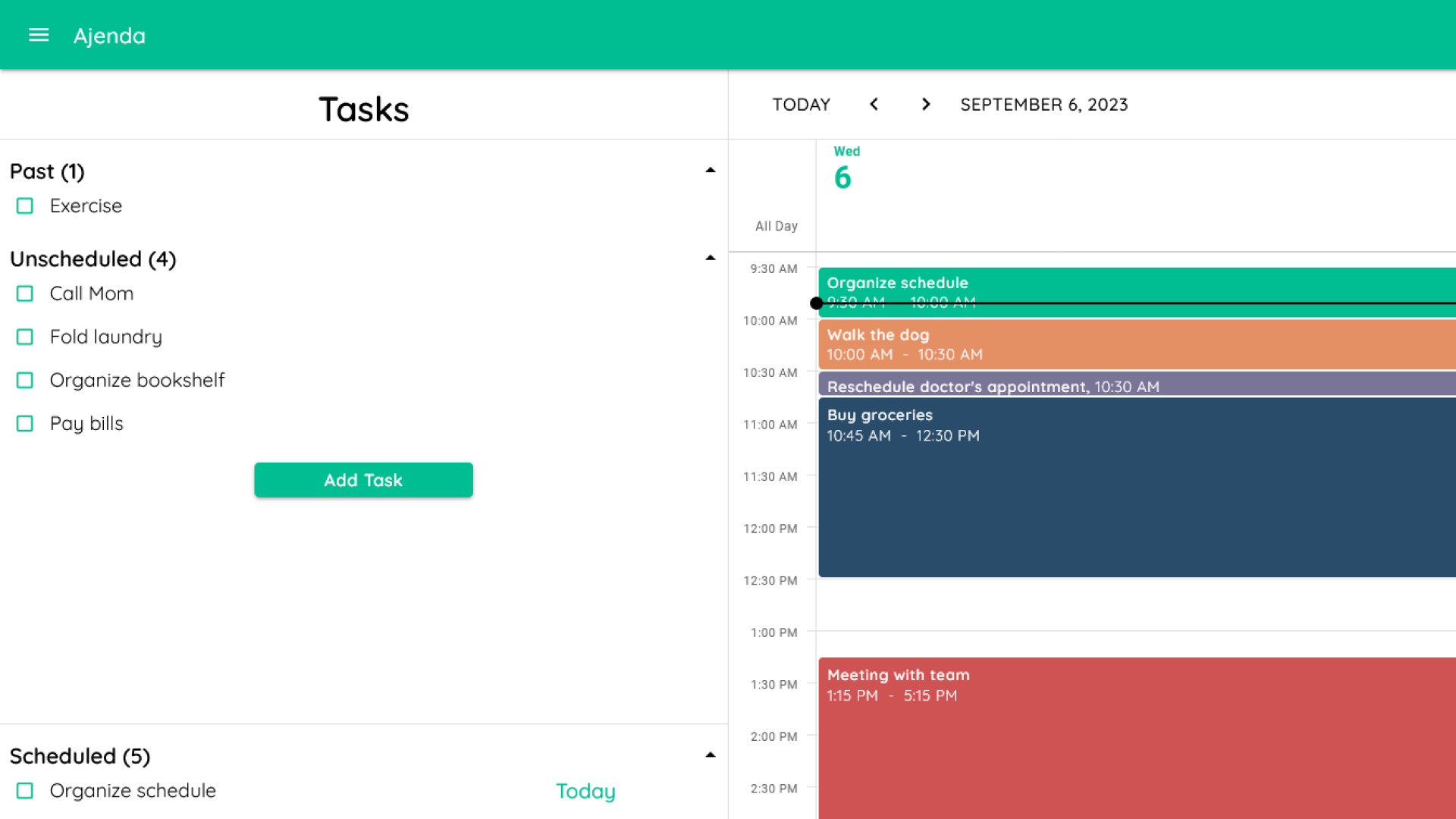
Task: Go to next day with right chevron
Action: pyautogui.click(x=926, y=105)
